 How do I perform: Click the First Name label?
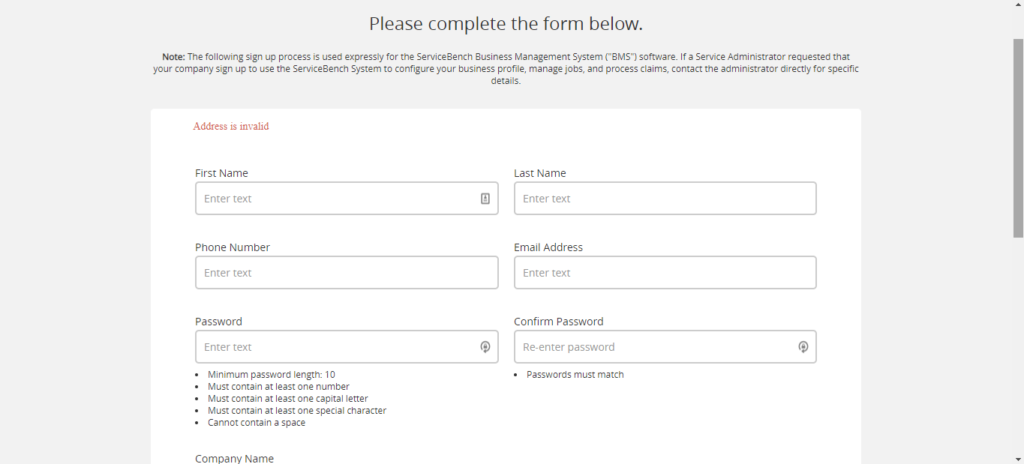tap(221, 173)
